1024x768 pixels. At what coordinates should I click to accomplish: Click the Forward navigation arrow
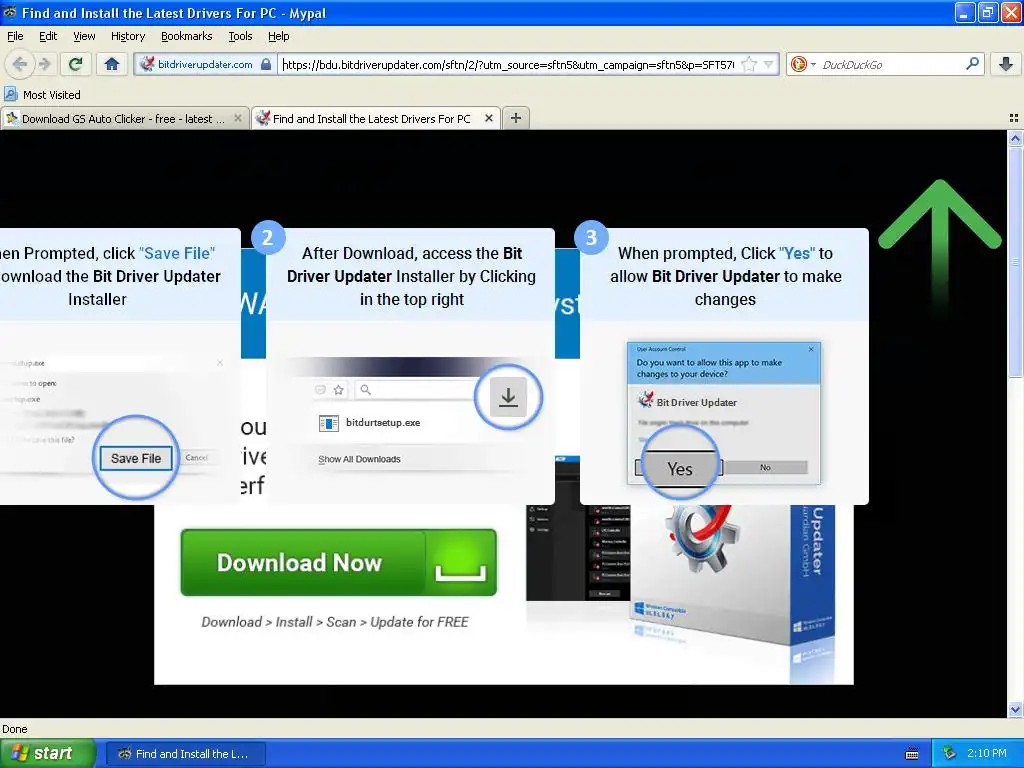click(44, 64)
